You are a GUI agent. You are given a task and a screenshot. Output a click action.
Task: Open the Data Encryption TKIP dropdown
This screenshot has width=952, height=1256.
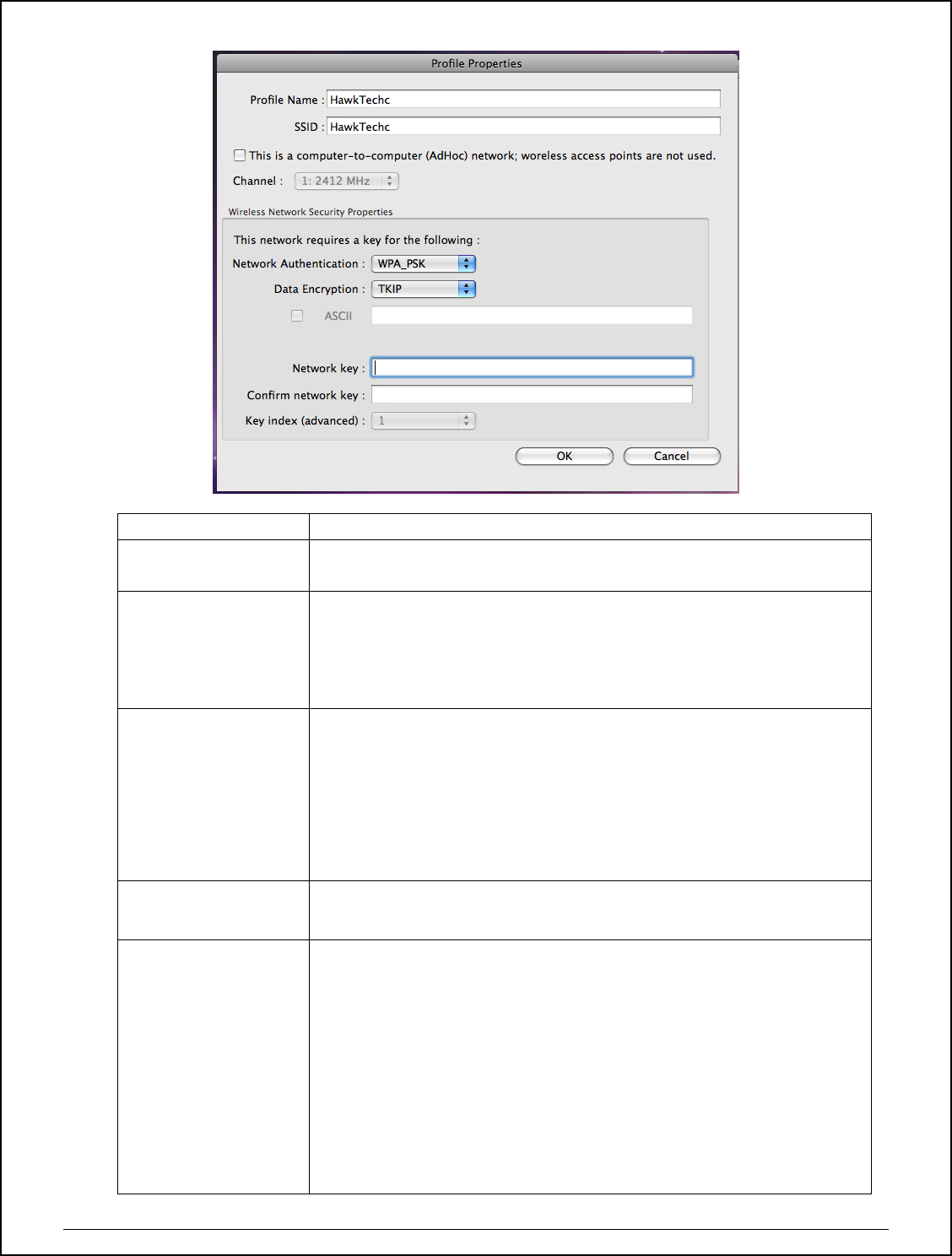[424, 289]
